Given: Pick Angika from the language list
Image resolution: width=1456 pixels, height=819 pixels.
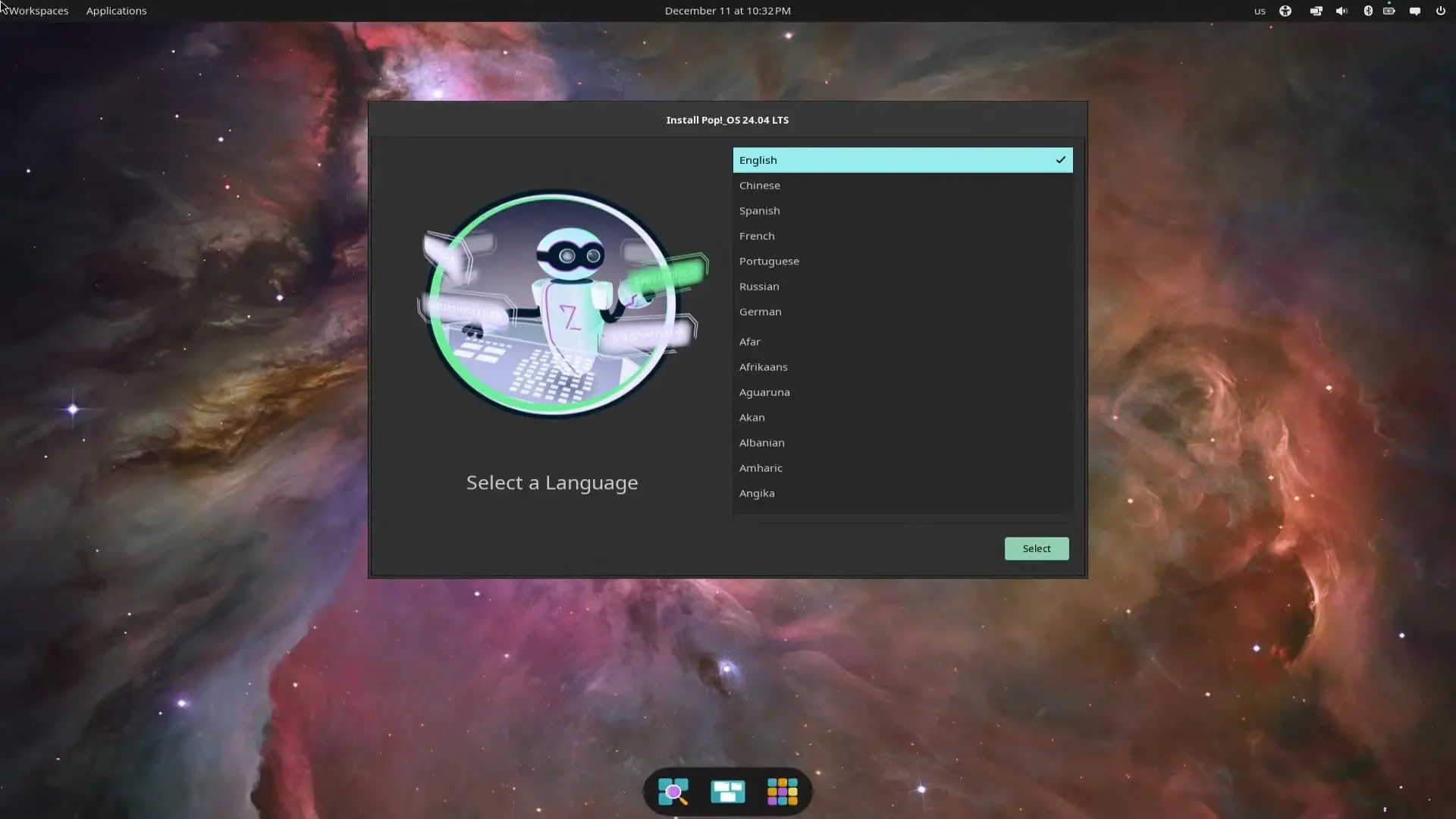Looking at the screenshot, I should [902, 494].
